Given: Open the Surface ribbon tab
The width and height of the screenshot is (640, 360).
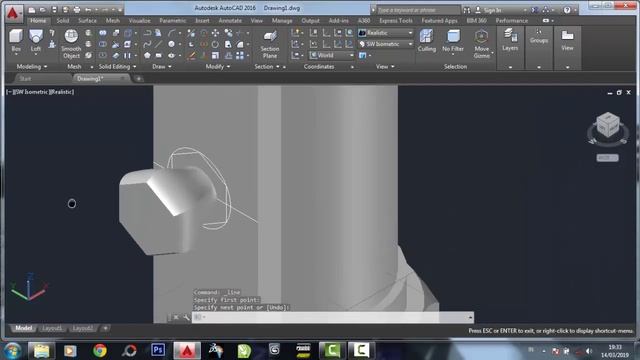Looking at the screenshot, I should point(87,20).
